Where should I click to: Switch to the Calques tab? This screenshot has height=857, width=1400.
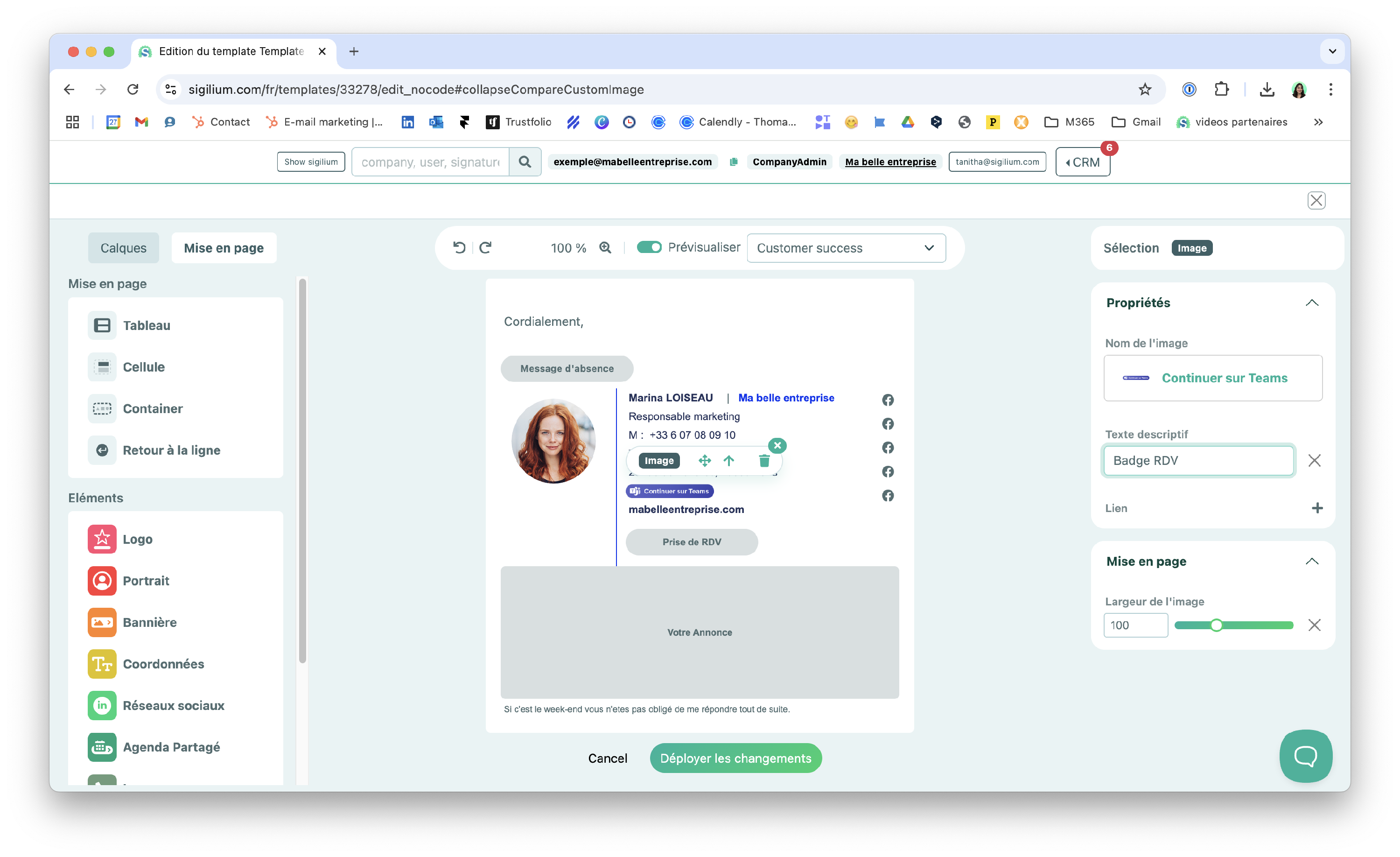click(x=123, y=248)
